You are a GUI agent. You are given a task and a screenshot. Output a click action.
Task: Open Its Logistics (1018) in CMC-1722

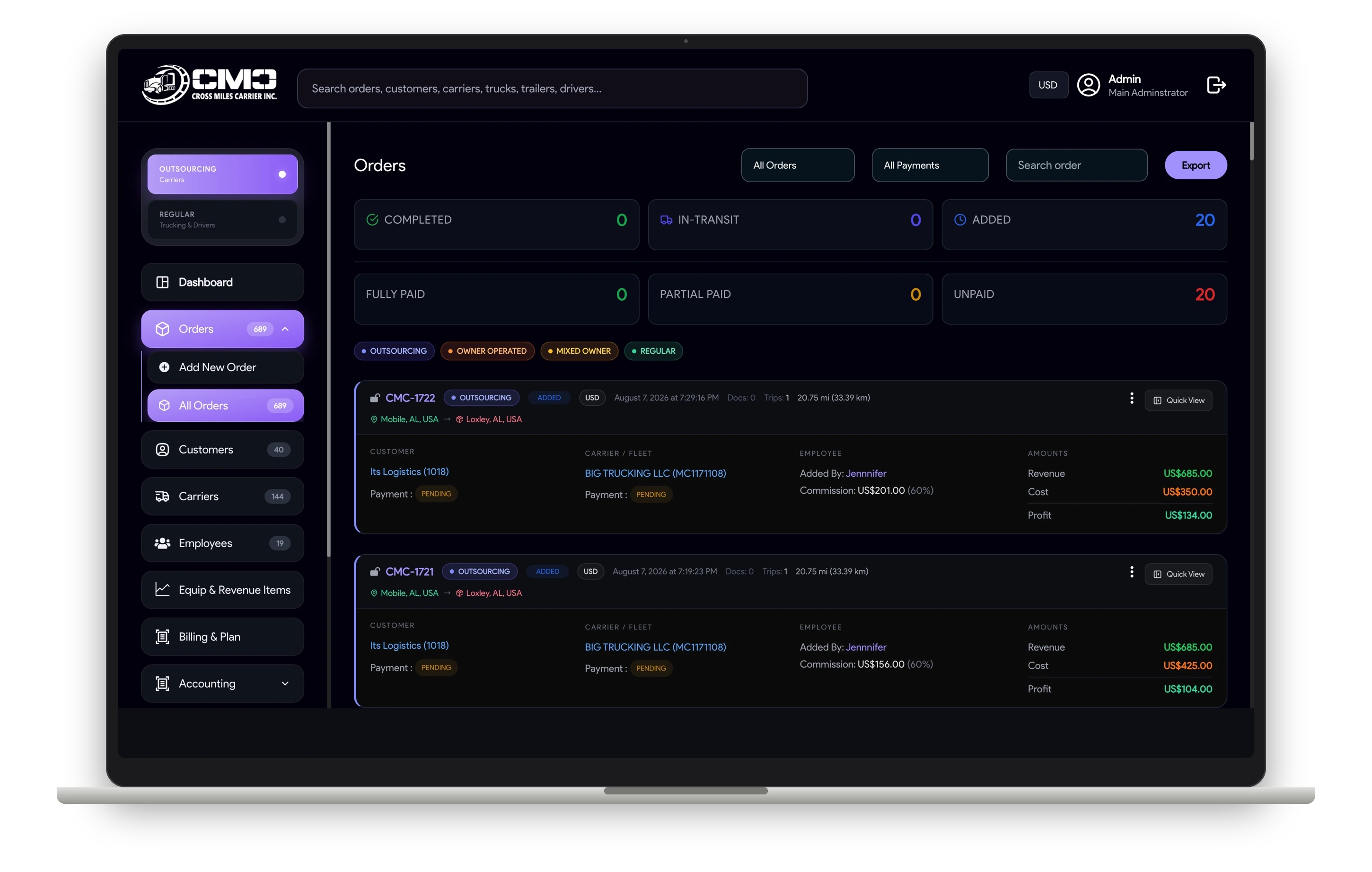tap(409, 471)
